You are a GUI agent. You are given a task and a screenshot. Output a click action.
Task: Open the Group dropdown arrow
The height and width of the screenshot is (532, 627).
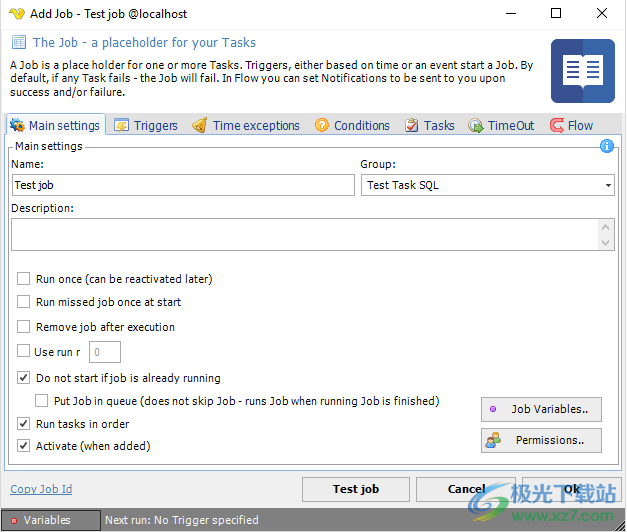click(608, 185)
